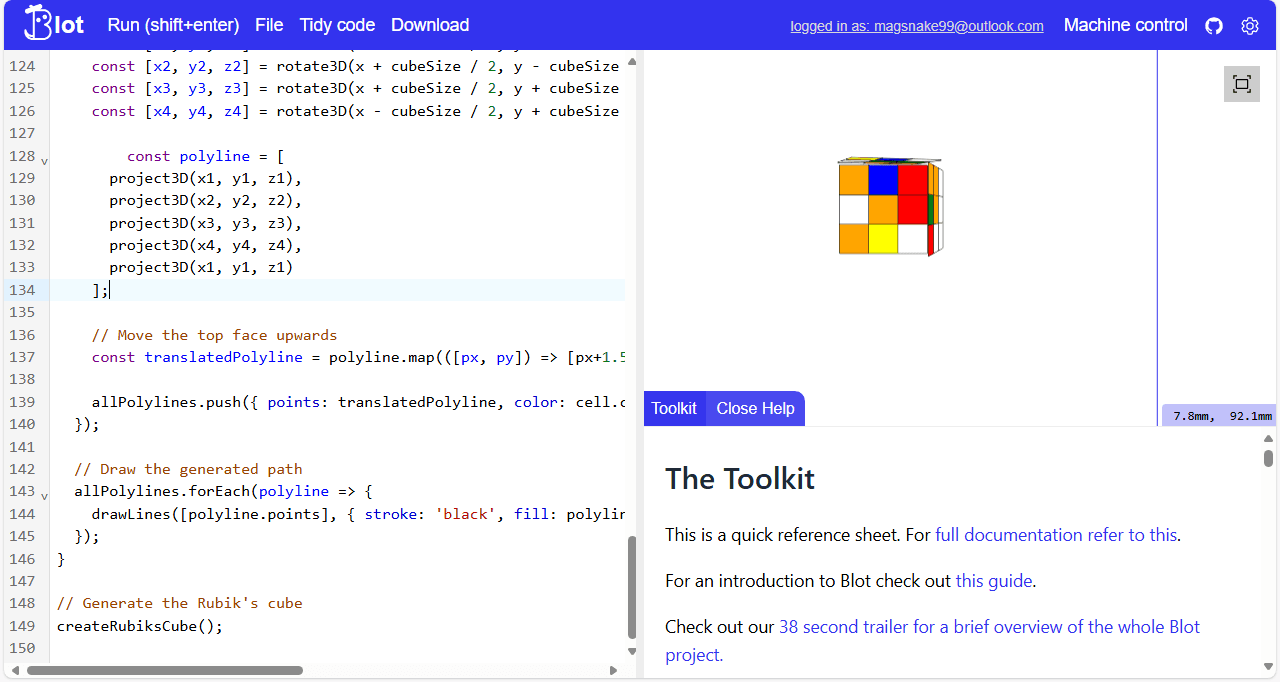Collapse code fold arrow at line 128
1280x682 pixels.
44,158
